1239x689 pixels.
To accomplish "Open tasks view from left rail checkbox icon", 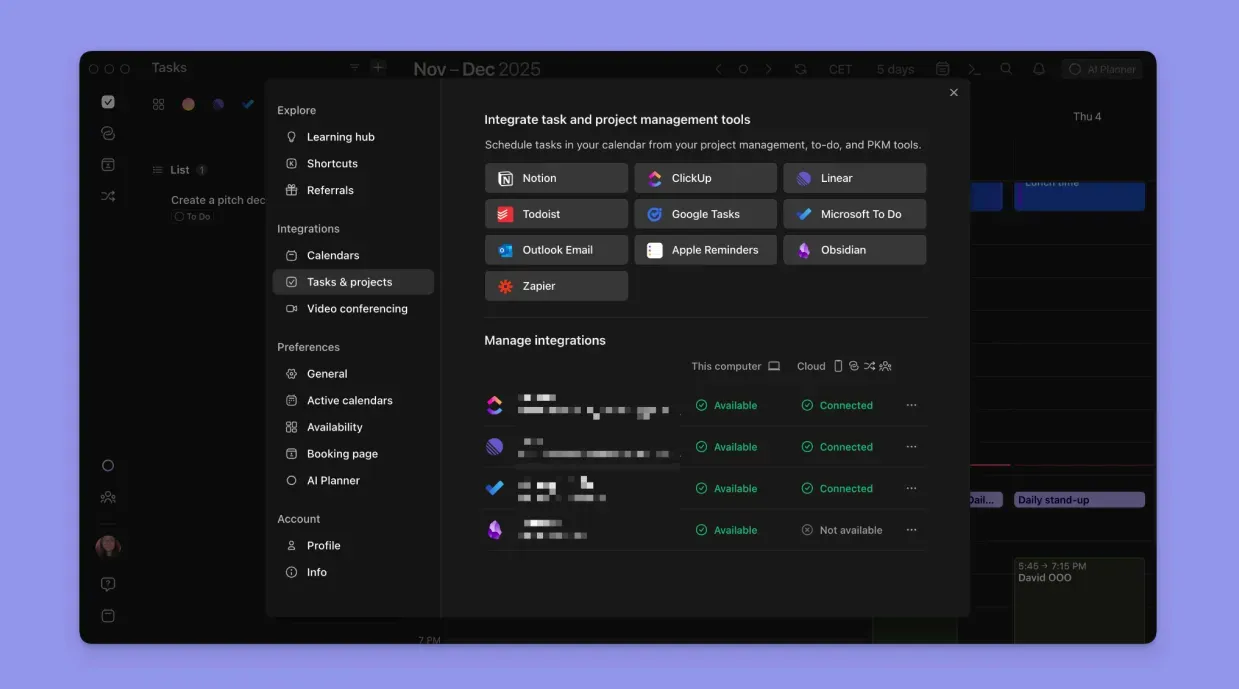I will tap(108, 101).
